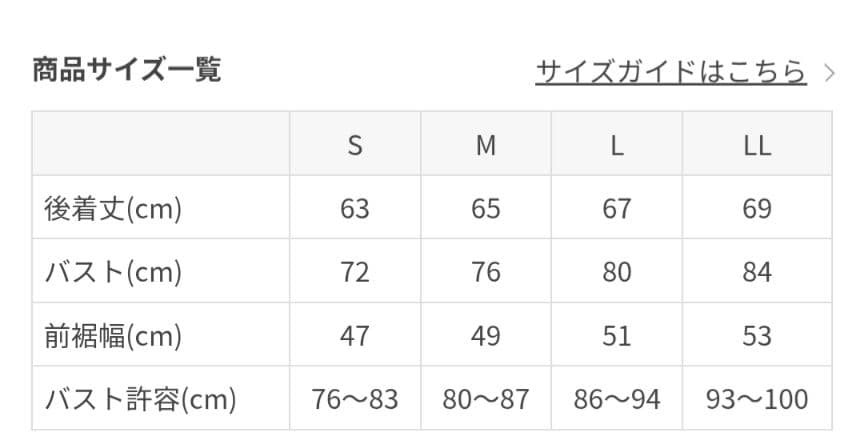The width and height of the screenshot is (853, 444).
Task: Click the 93〜100 bust range cell
Action: (757, 399)
